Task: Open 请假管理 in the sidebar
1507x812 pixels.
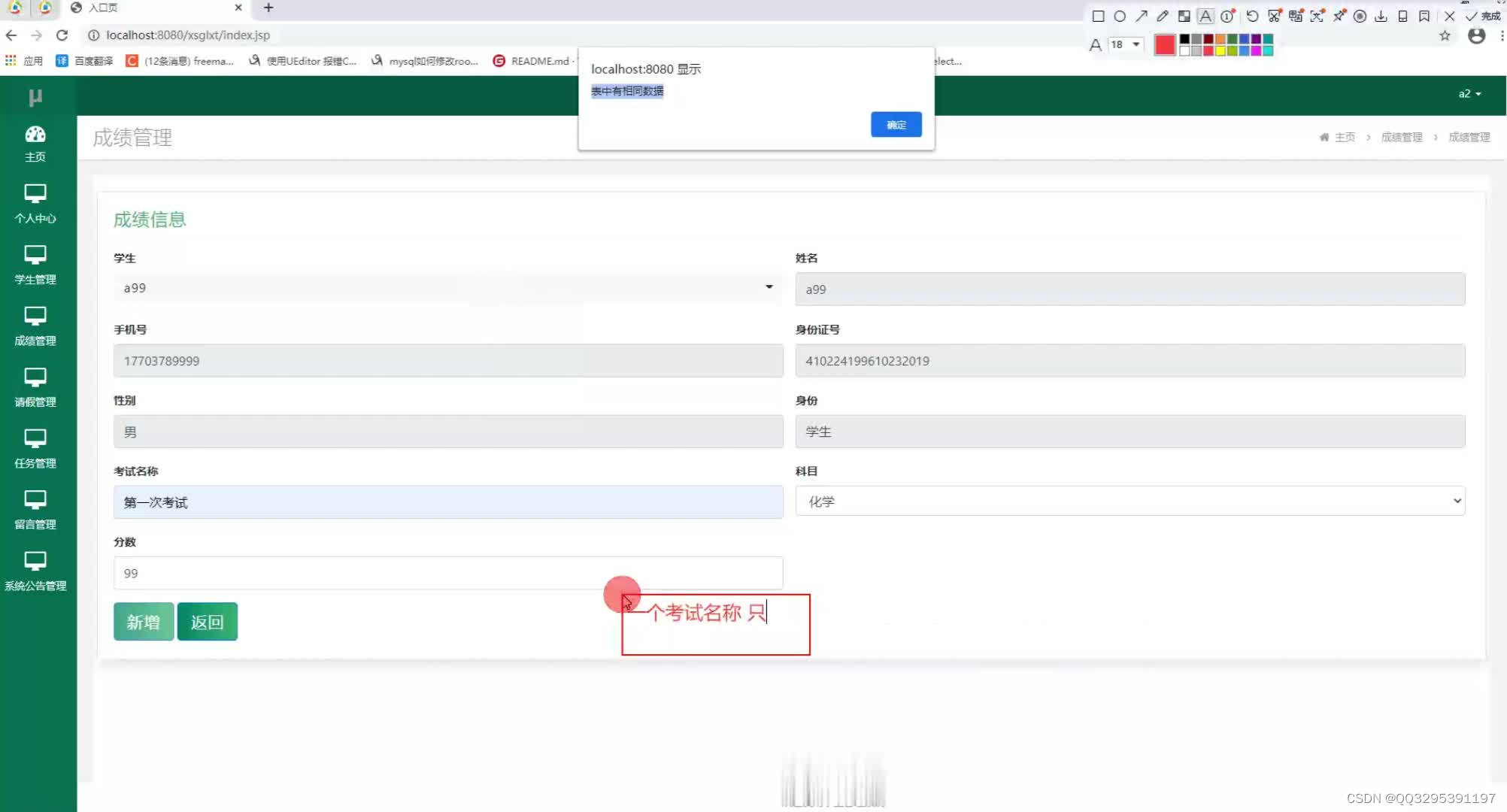Action: pos(35,387)
